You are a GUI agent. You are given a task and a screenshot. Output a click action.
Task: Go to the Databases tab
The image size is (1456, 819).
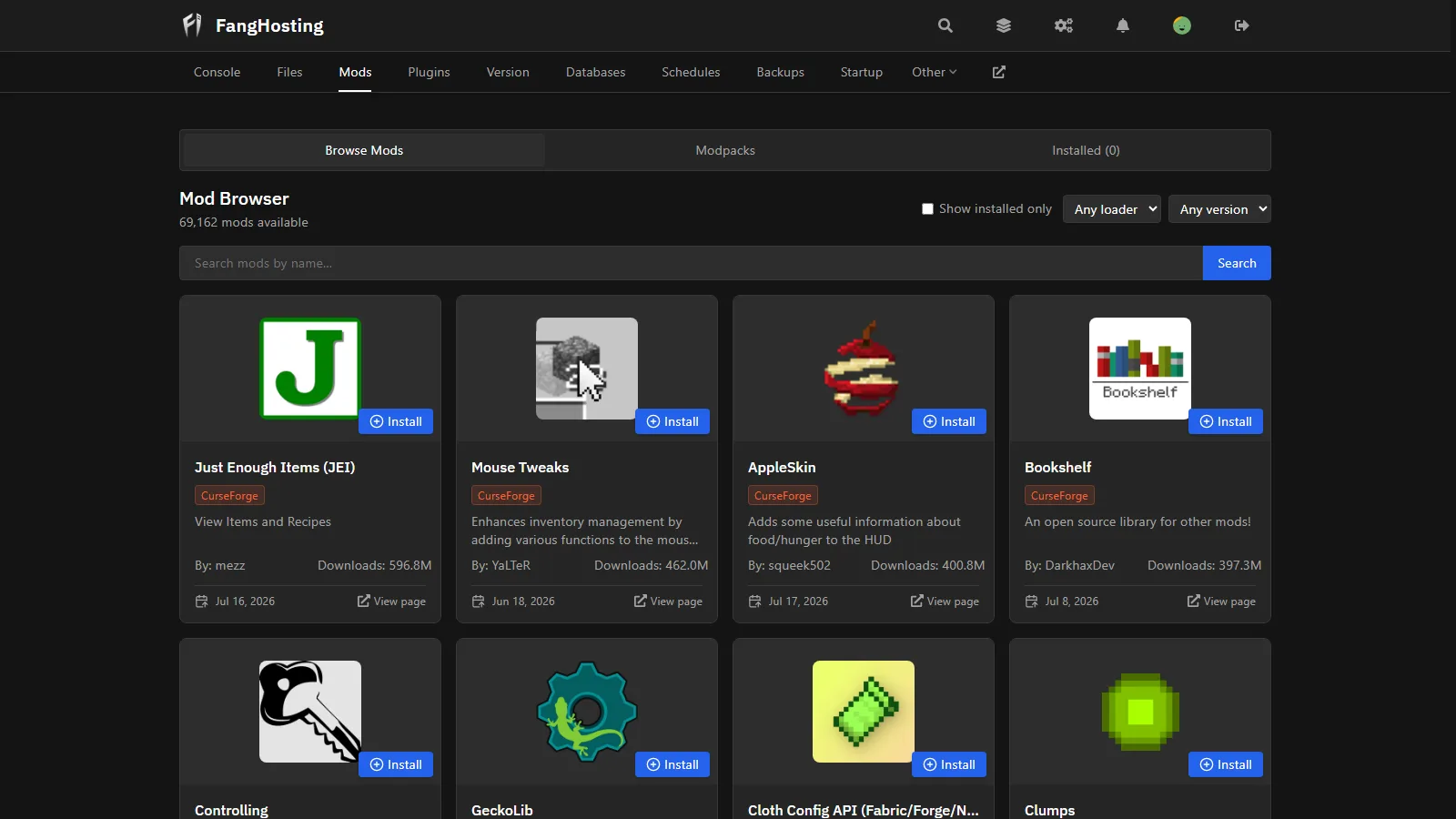point(595,72)
